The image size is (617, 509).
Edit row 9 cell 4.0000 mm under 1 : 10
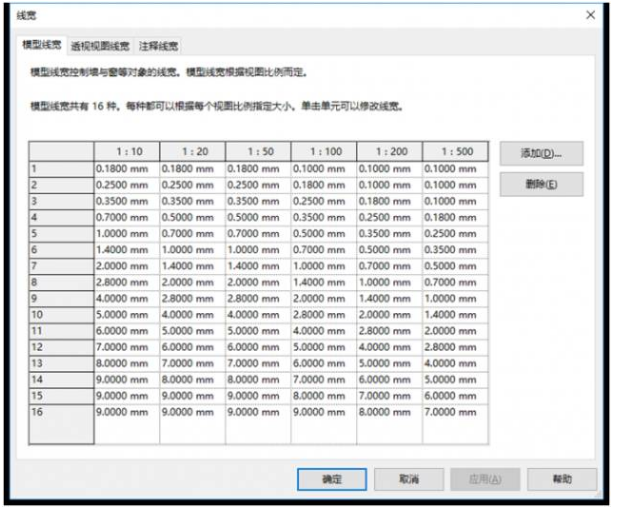pos(127,299)
